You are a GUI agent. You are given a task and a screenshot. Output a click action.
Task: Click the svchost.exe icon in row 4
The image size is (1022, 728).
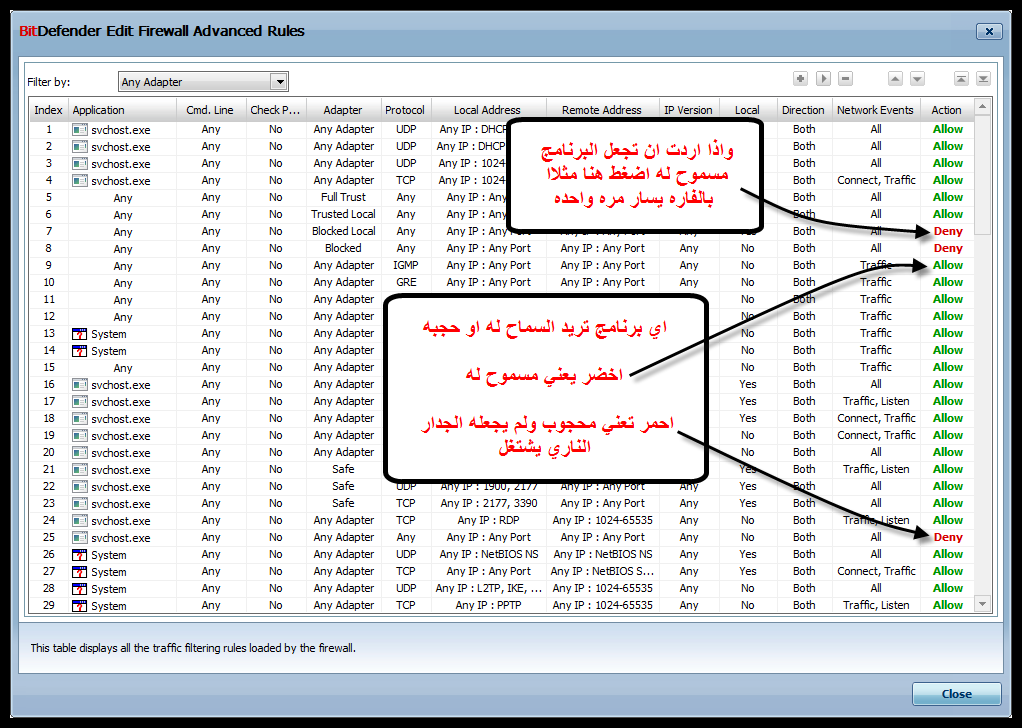pyautogui.click(x=80, y=181)
